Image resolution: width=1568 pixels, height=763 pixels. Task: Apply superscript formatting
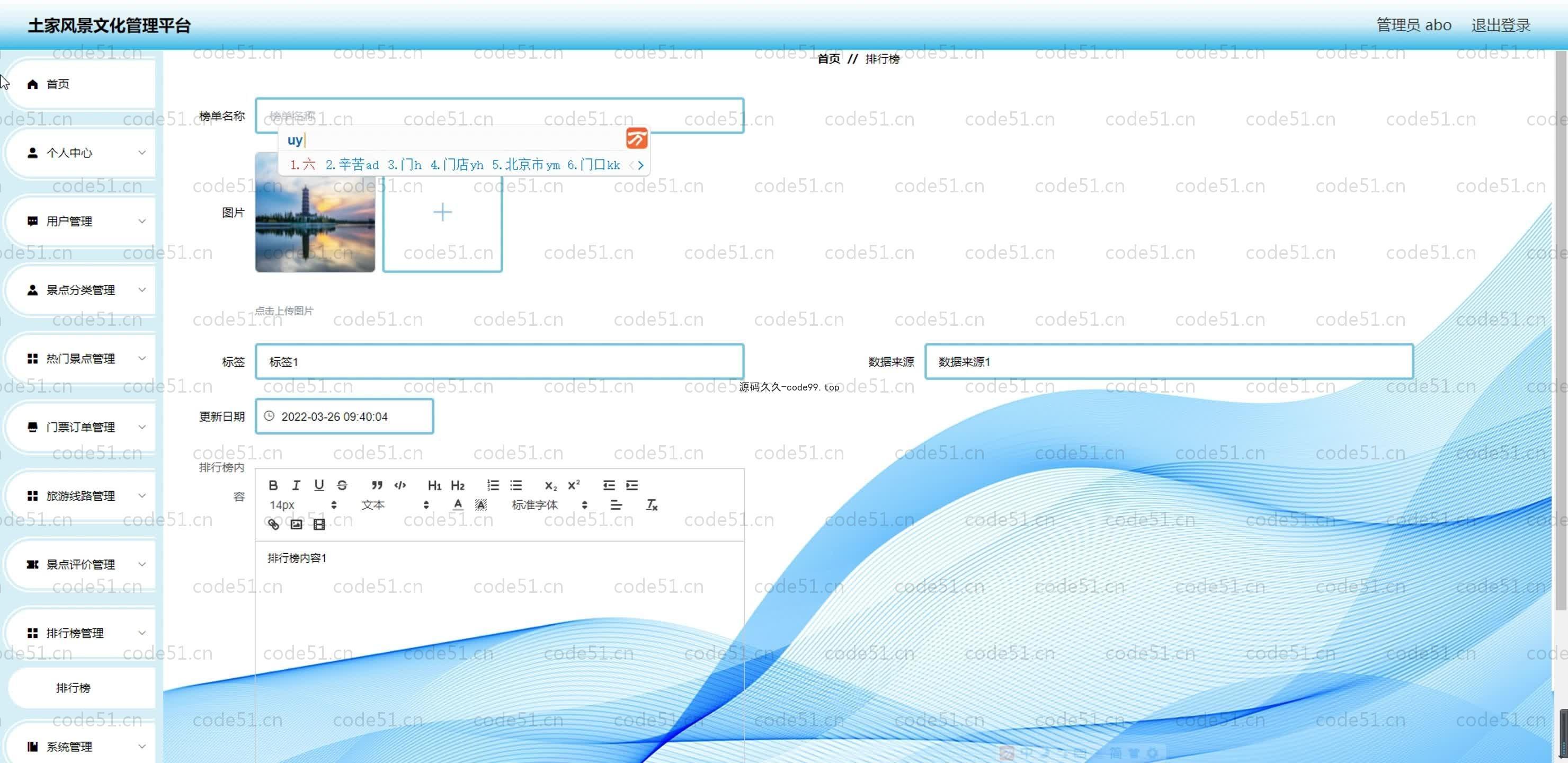pos(574,485)
